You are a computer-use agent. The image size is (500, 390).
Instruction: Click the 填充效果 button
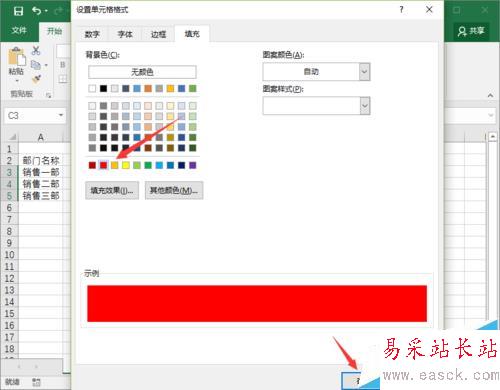click(112, 191)
